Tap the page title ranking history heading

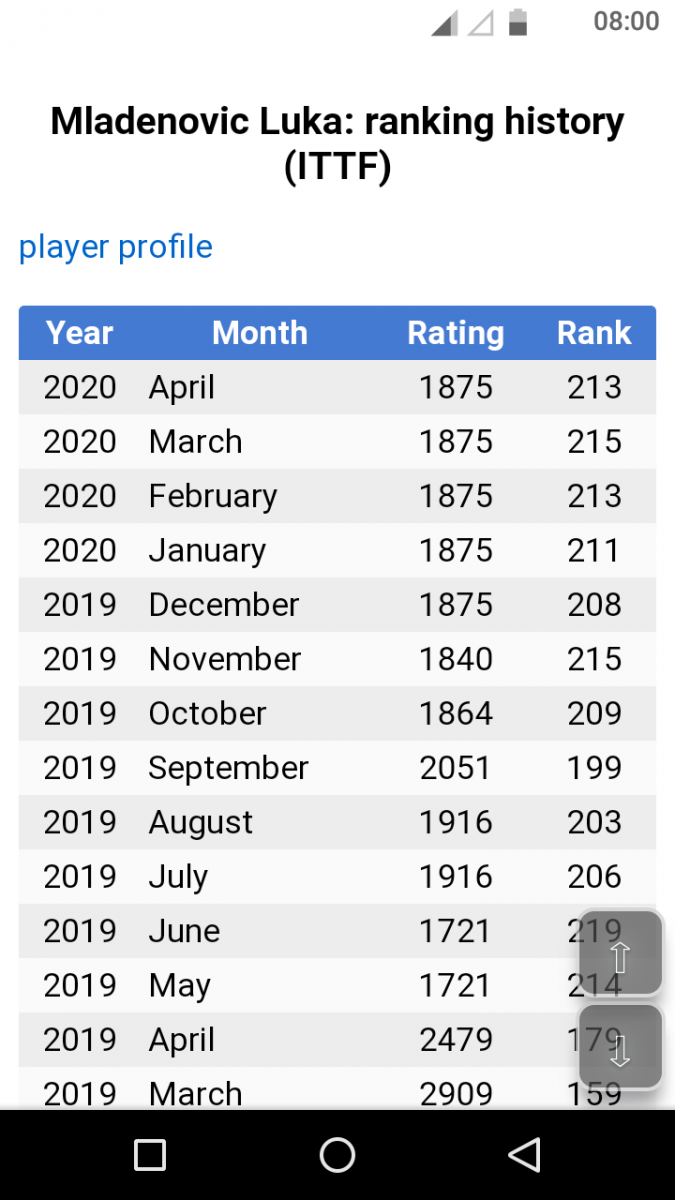(337, 143)
